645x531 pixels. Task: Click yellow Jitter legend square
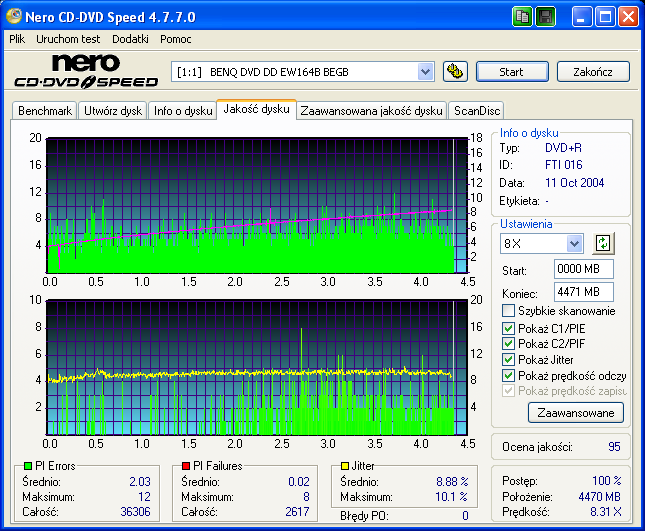345,466
